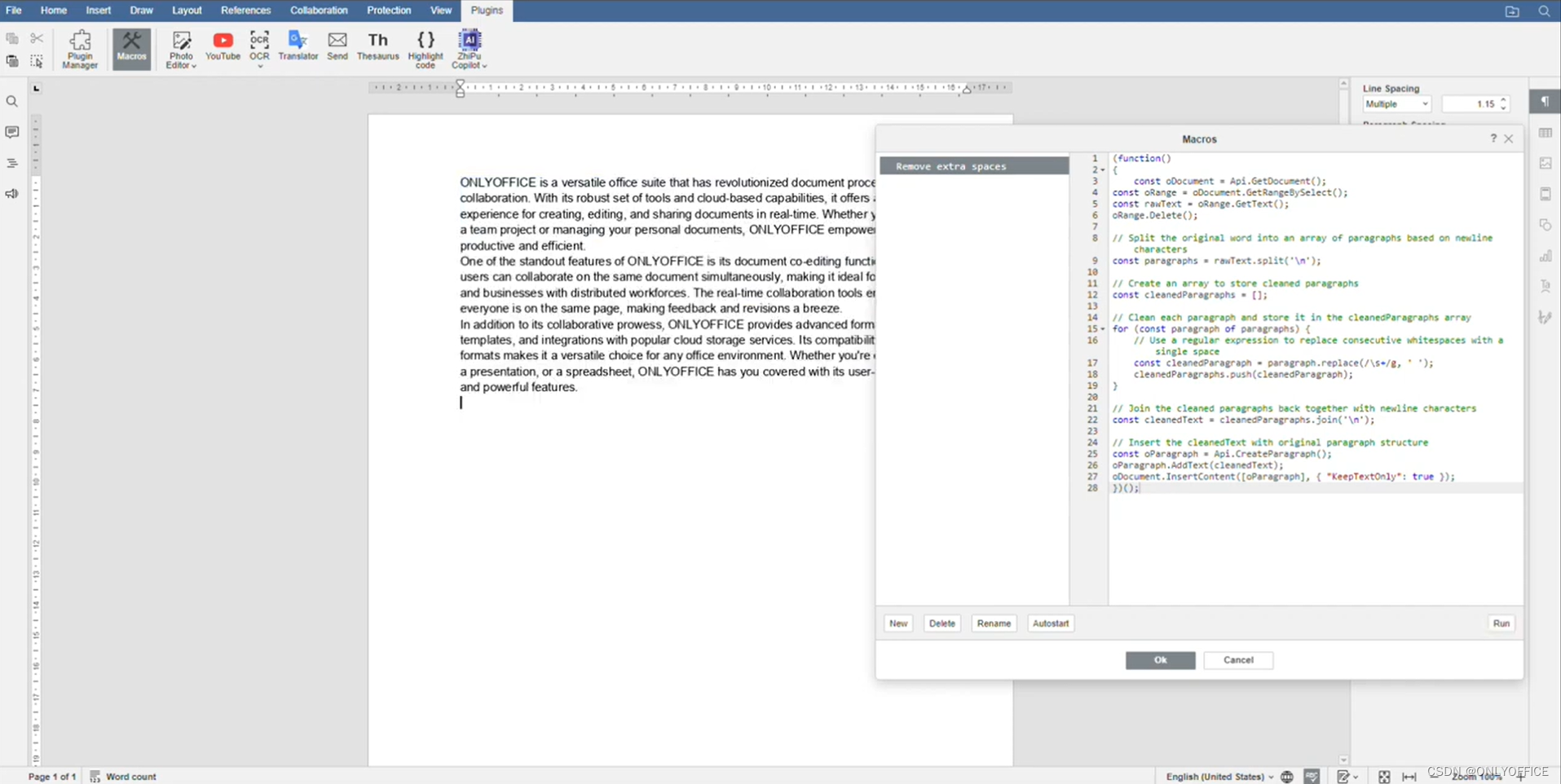Open header and footer settings icon
Viewport: 1561px width, 784px height.
1546,194
